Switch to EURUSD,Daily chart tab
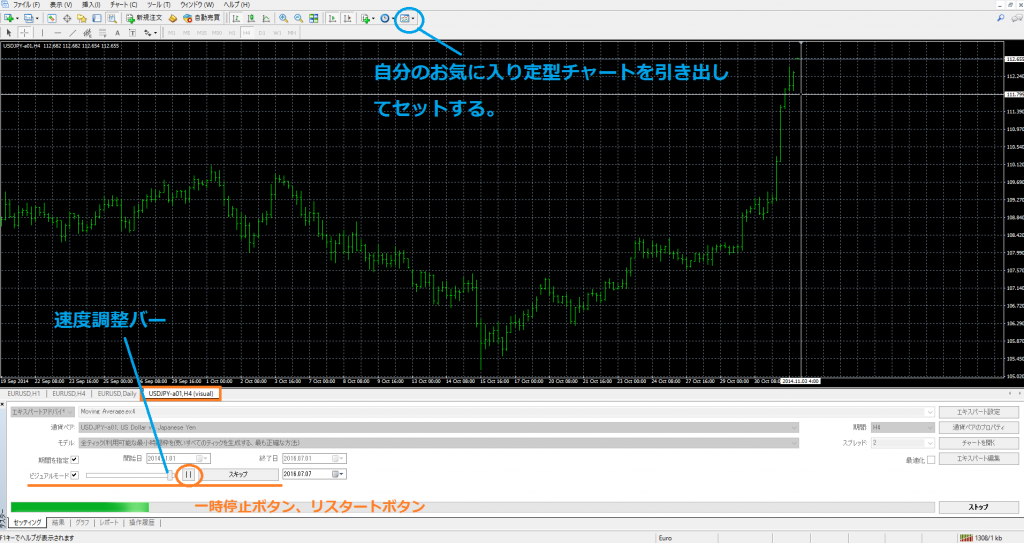This screenshot has height=543, width=1024. click(117, 394)
